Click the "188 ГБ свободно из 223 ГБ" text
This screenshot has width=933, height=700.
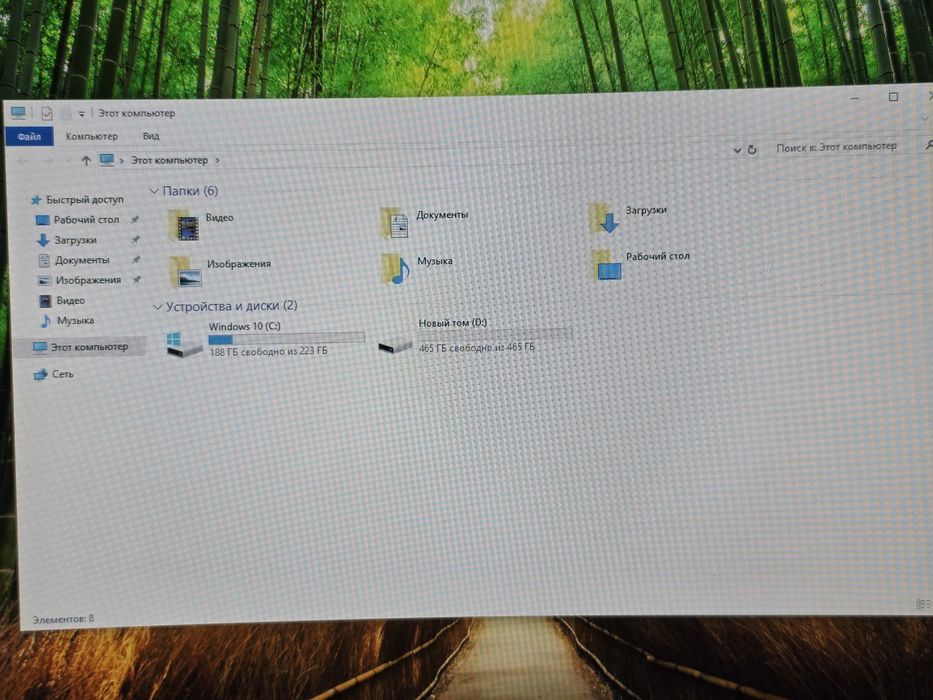pyautogui.click(x=268, y=352)
